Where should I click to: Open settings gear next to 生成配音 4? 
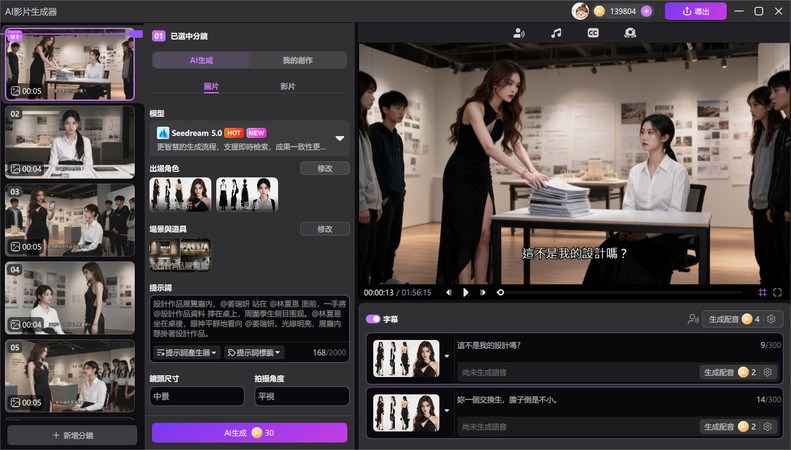(771, 319)
